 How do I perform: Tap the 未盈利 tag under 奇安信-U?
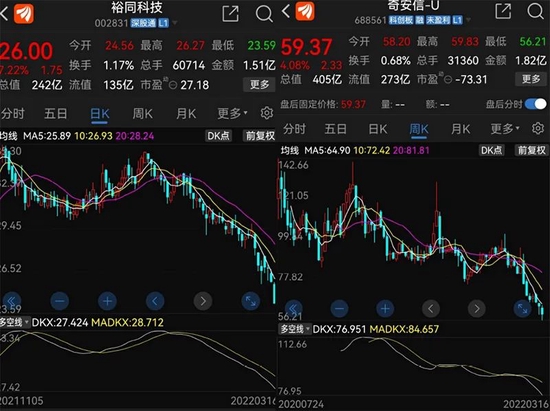(x=438, y=20)
